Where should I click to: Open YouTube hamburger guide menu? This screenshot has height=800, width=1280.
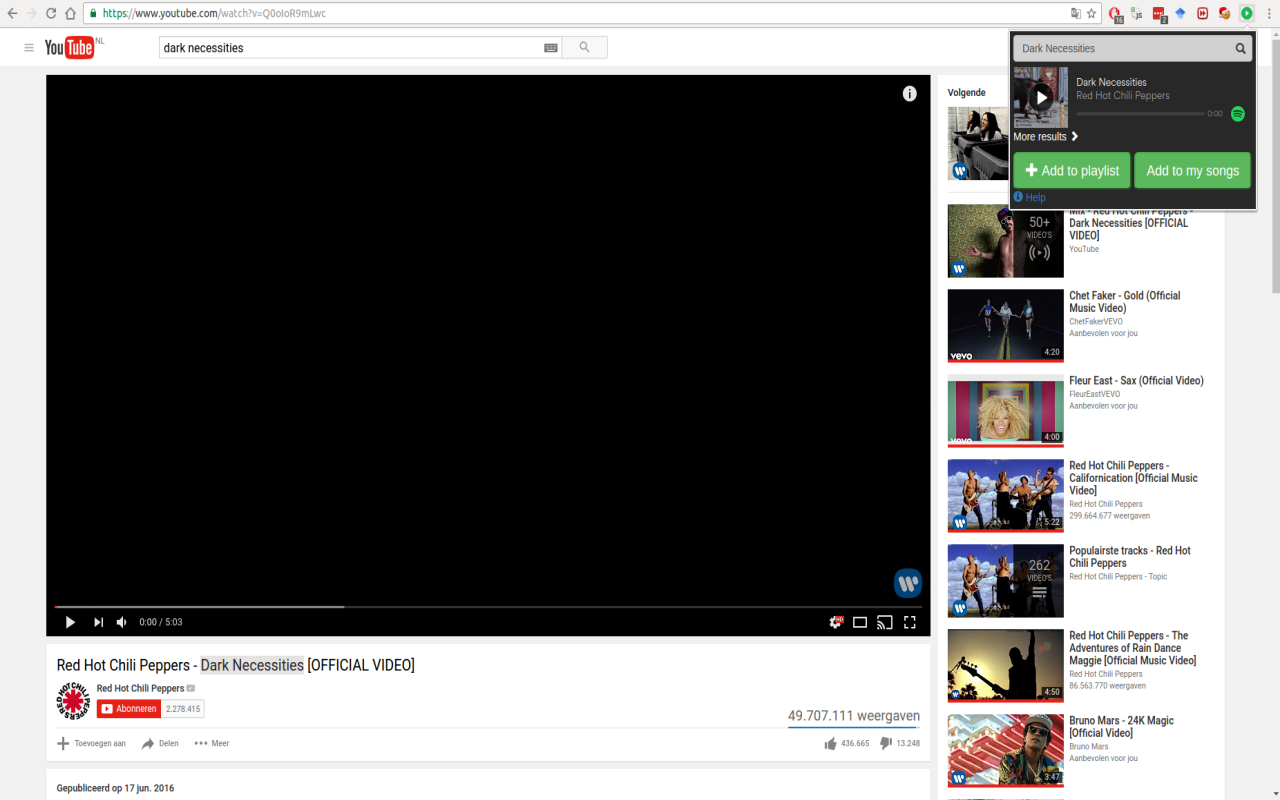[x=29, y=47]
